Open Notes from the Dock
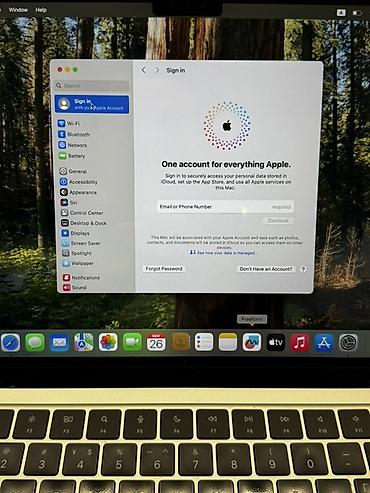Viewport: 370px width, 493px height. pyautogui.click(x=228, y=342)
